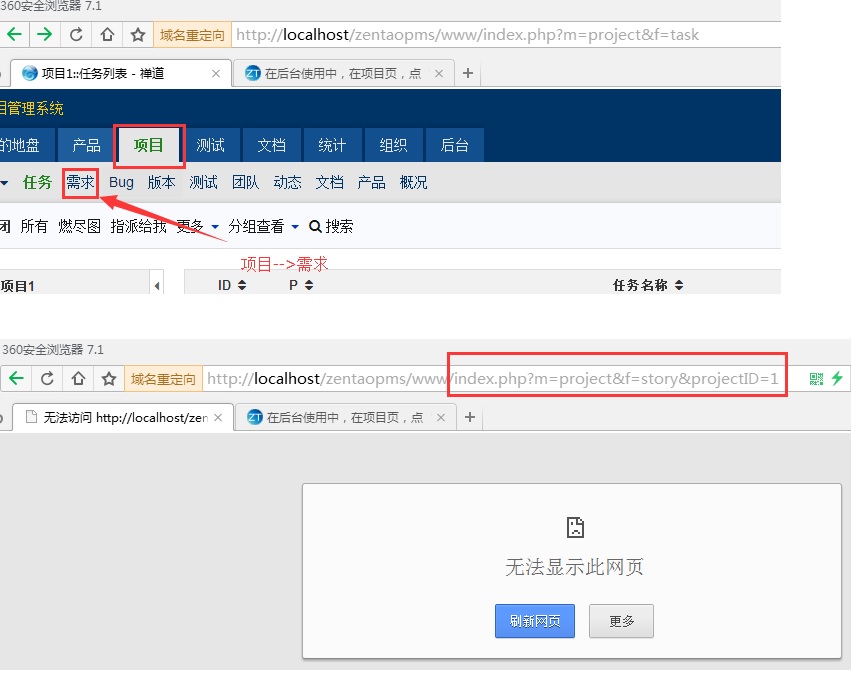Click back arrow in bottom browser
Image resolution: width=853 pixels, height=673 pixels.
pyautogui.click(x=16, y=378)
